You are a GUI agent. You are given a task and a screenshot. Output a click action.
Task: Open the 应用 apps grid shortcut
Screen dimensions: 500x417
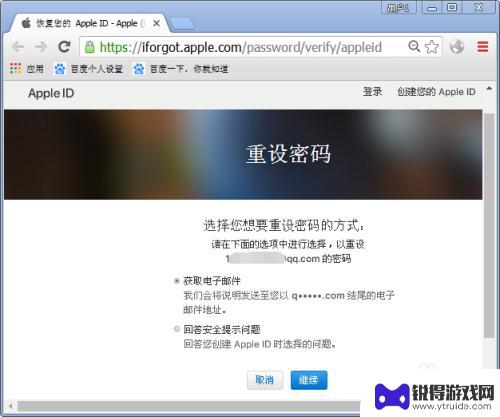coord(27,69)
